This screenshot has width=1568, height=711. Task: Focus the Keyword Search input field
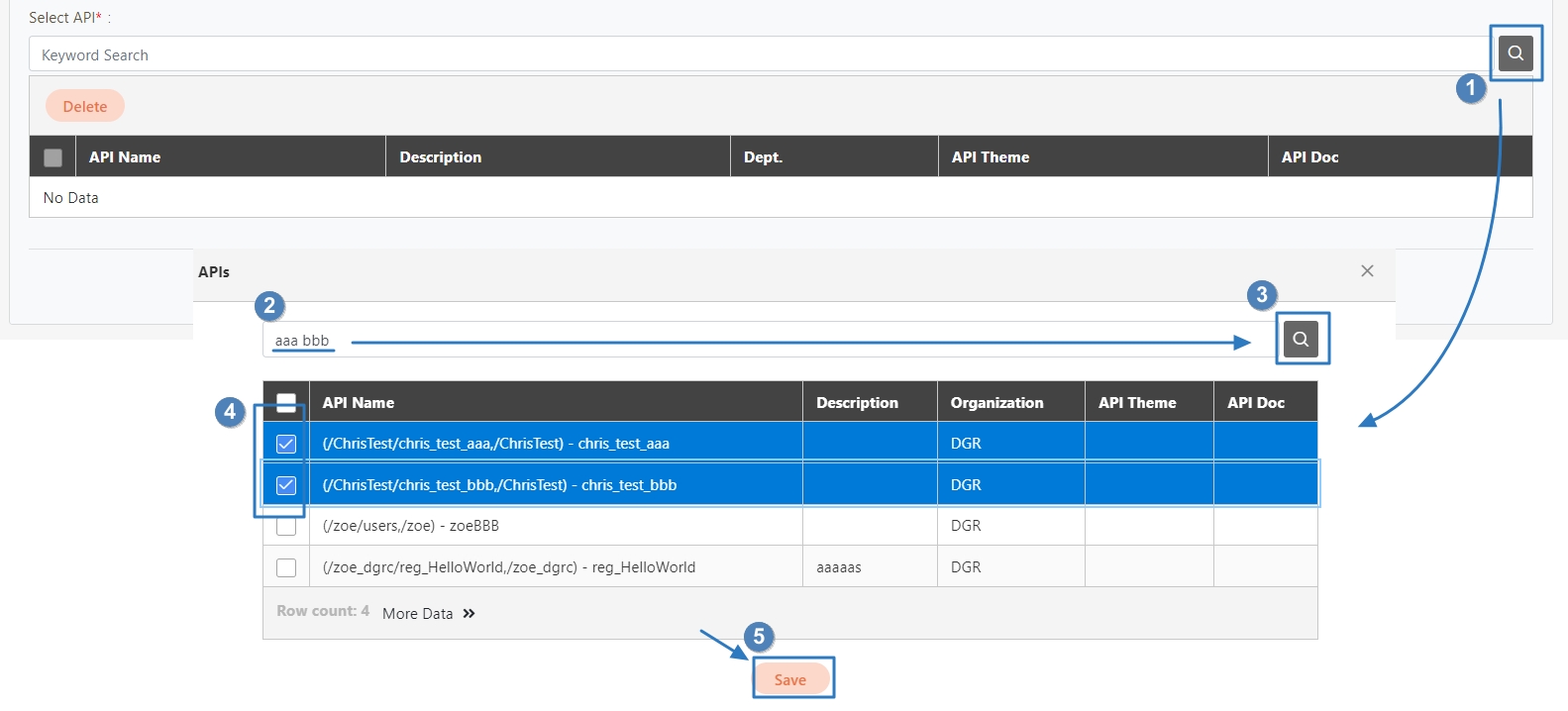[x=753, y=54]
